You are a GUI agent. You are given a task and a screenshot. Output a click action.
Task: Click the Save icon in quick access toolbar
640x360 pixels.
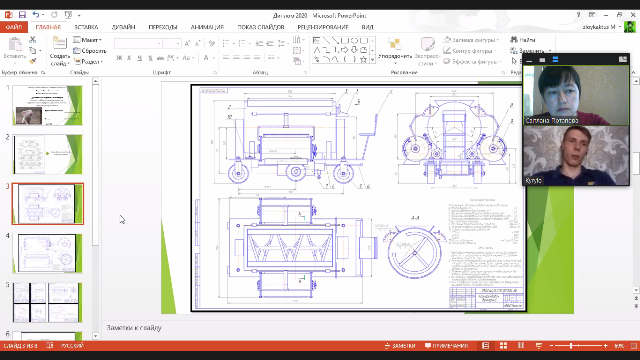(22, 15)
